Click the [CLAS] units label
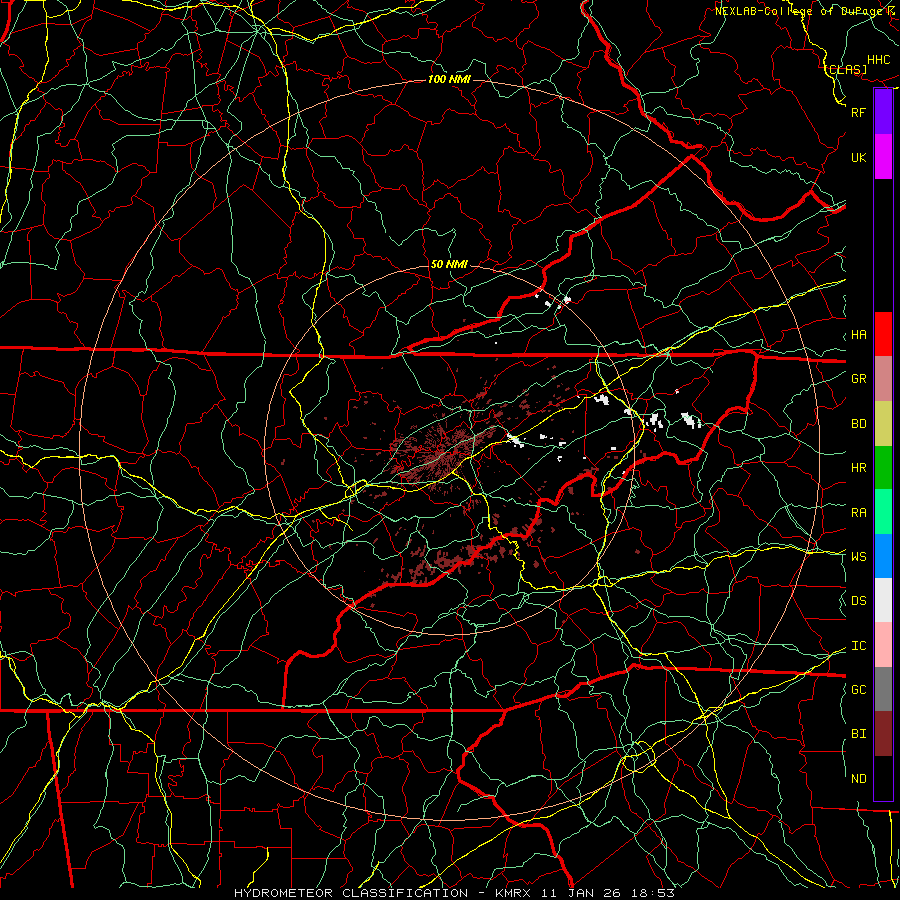 847,69
